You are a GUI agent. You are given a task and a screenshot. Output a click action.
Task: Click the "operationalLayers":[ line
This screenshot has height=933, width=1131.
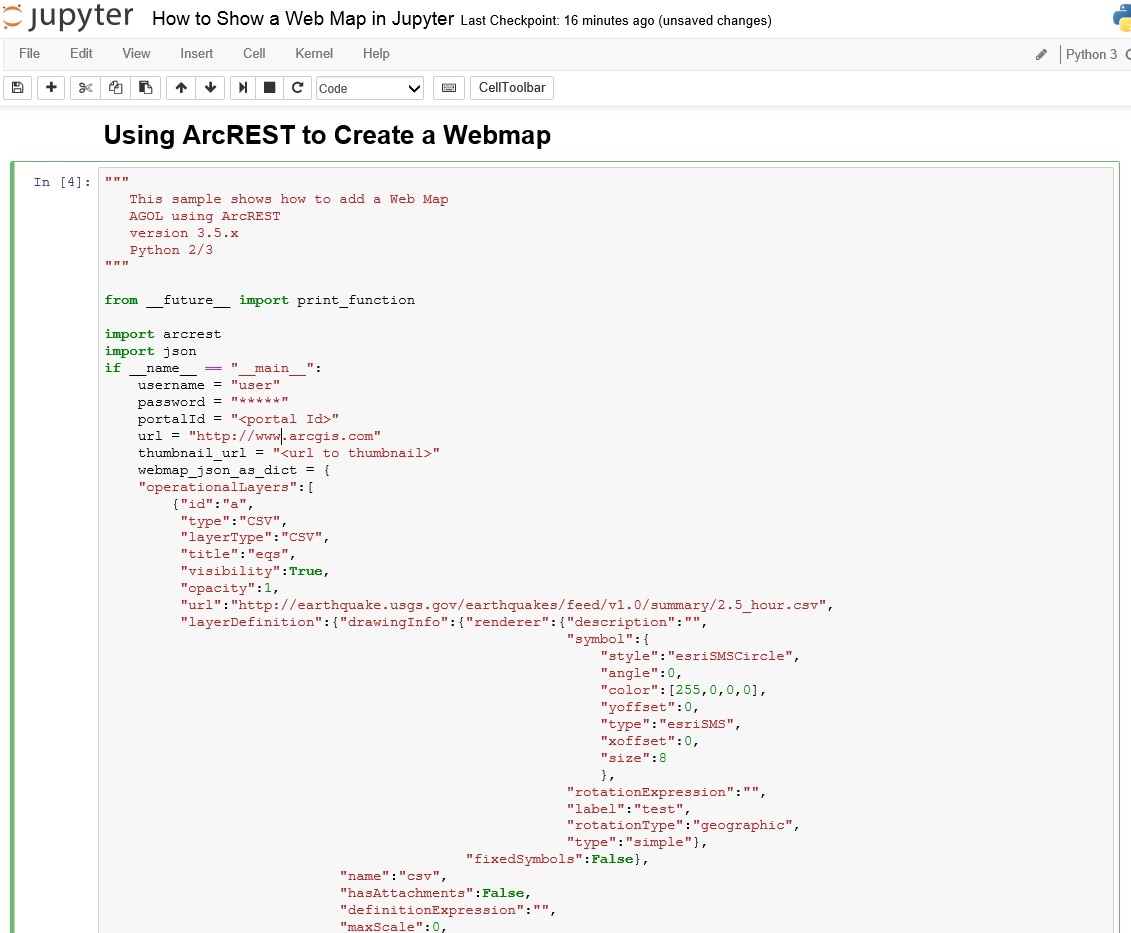(226, 487)
